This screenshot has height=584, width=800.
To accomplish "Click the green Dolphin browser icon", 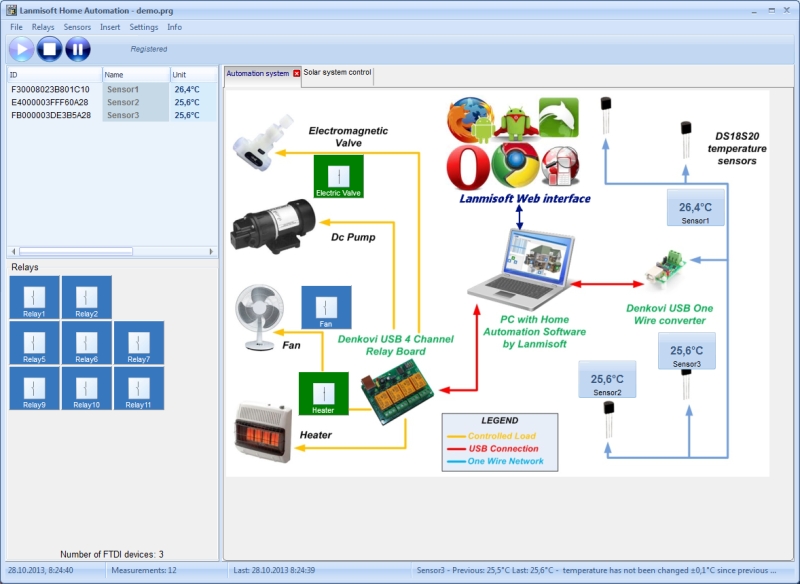I will point(559,117).
